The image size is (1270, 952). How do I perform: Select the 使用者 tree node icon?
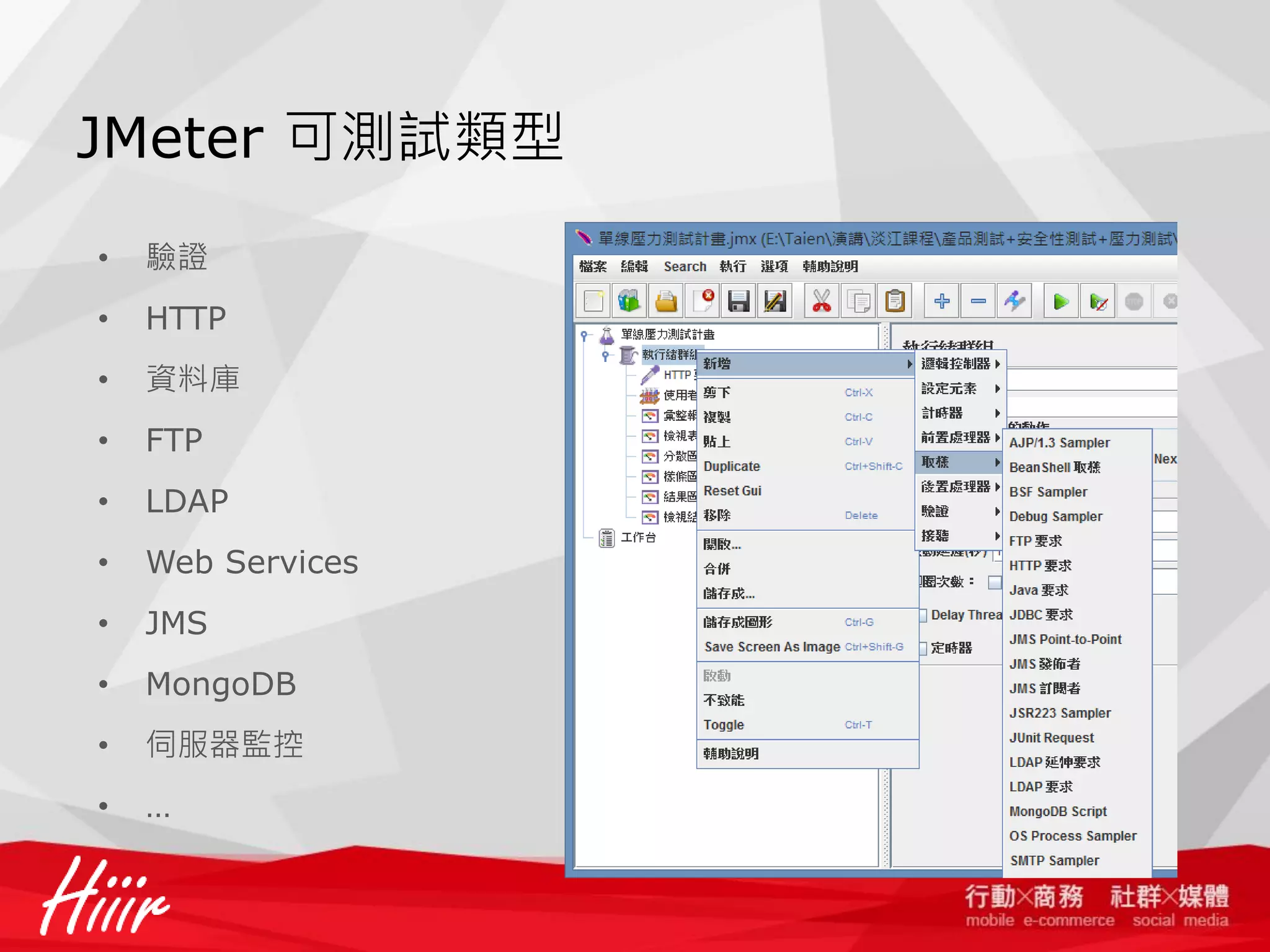[x=649, y=395]
